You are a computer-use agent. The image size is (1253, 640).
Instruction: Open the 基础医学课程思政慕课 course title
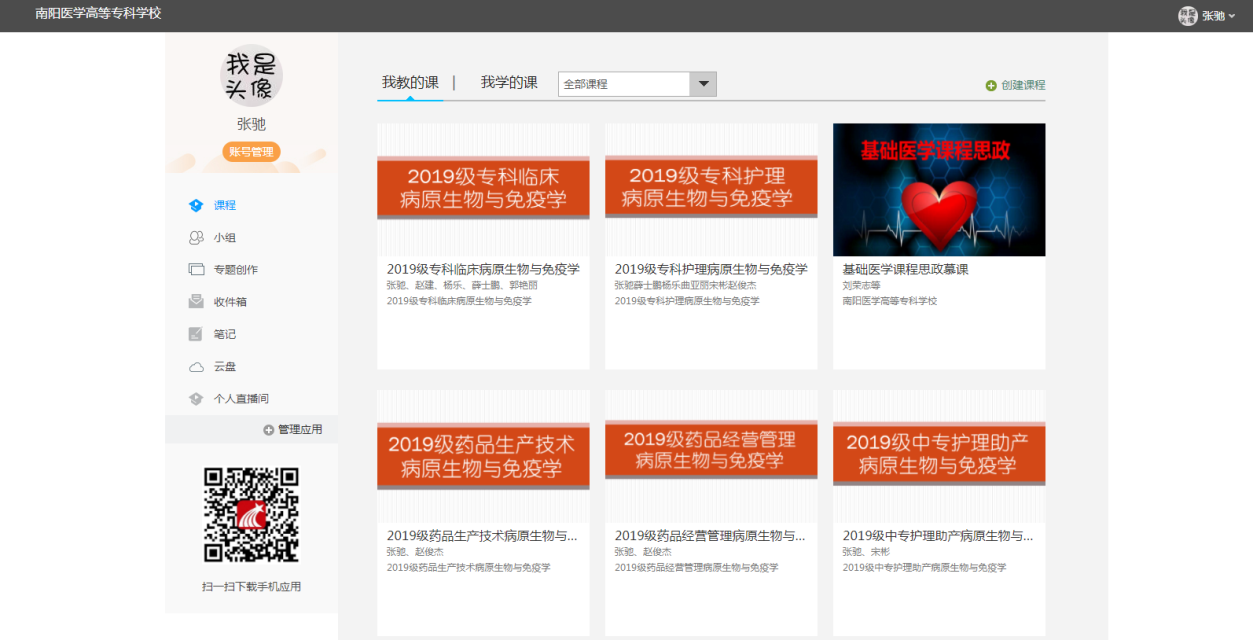[x=906, y=269]
